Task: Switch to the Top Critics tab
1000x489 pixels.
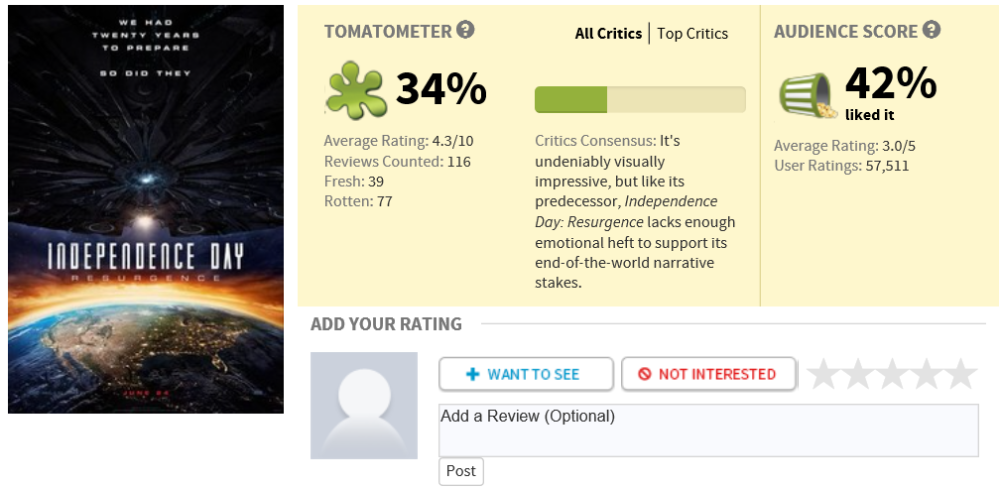Action: tap(692, 34)
